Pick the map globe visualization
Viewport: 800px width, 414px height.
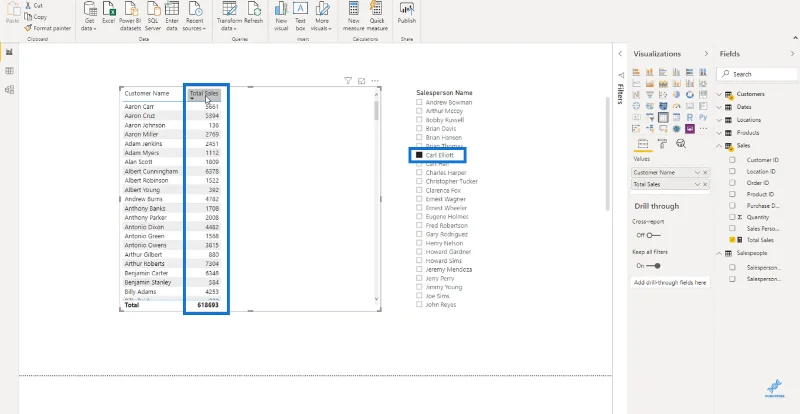point(636,106)
